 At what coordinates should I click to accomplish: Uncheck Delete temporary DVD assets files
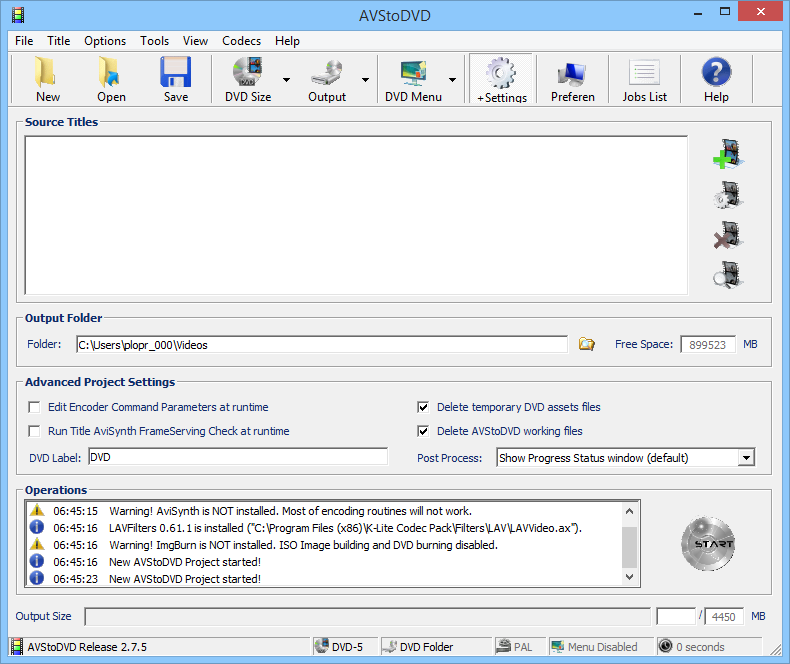423,407
